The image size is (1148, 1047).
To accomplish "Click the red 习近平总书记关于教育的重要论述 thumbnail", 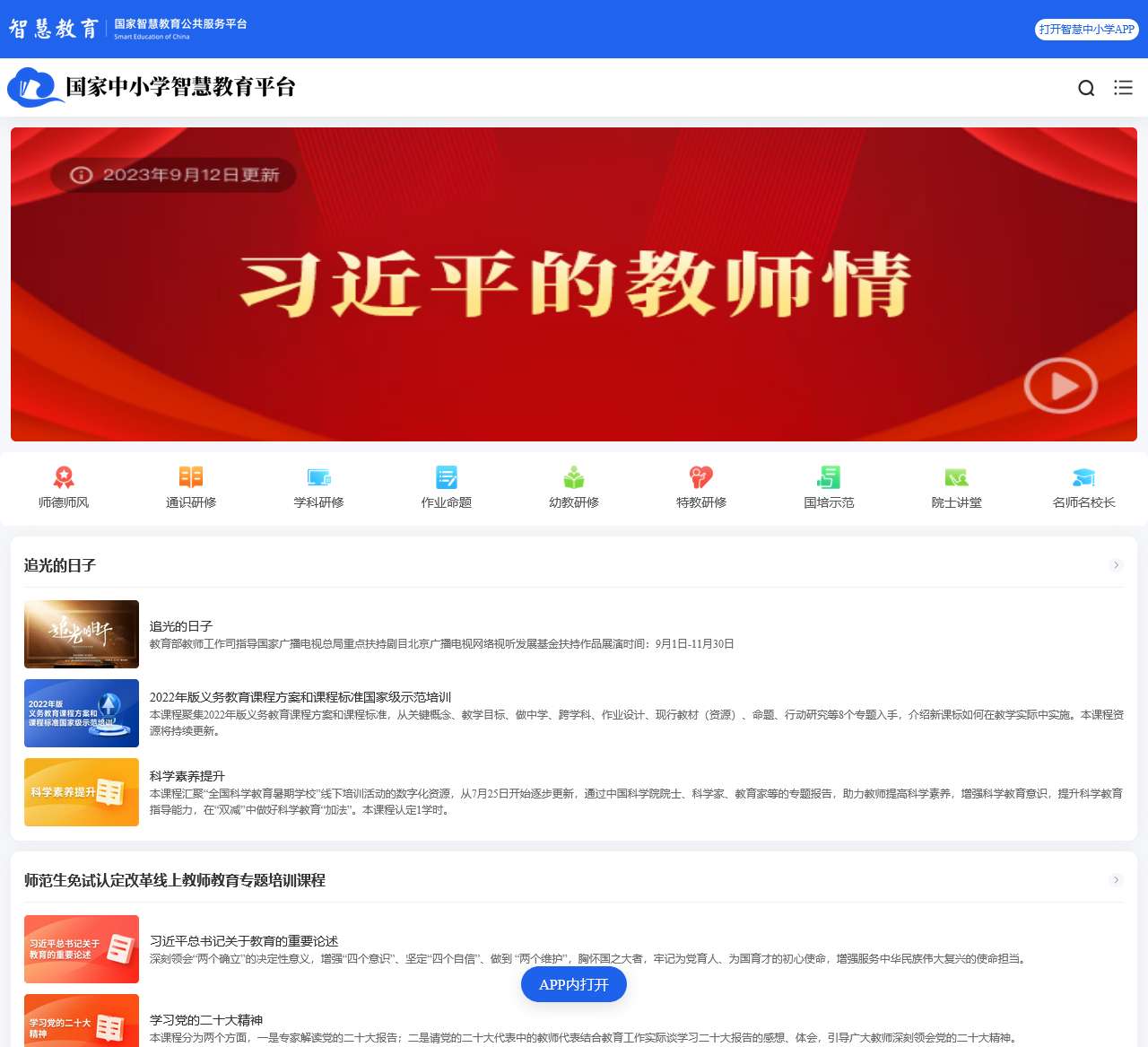I will click(x=82, y=949).
